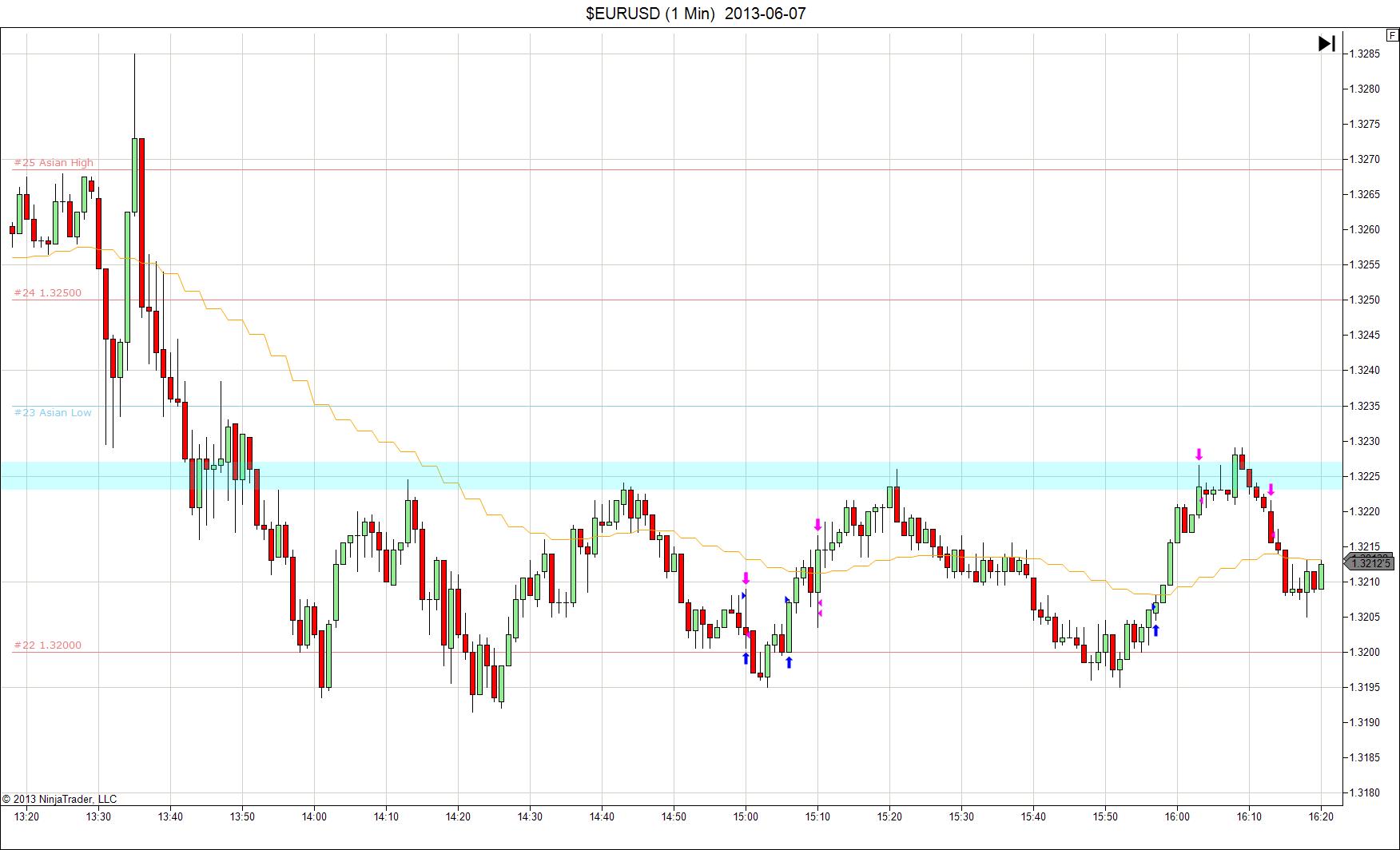Click the 1.3205 price axis label

pyautogui.click(x=1364, y=618)
